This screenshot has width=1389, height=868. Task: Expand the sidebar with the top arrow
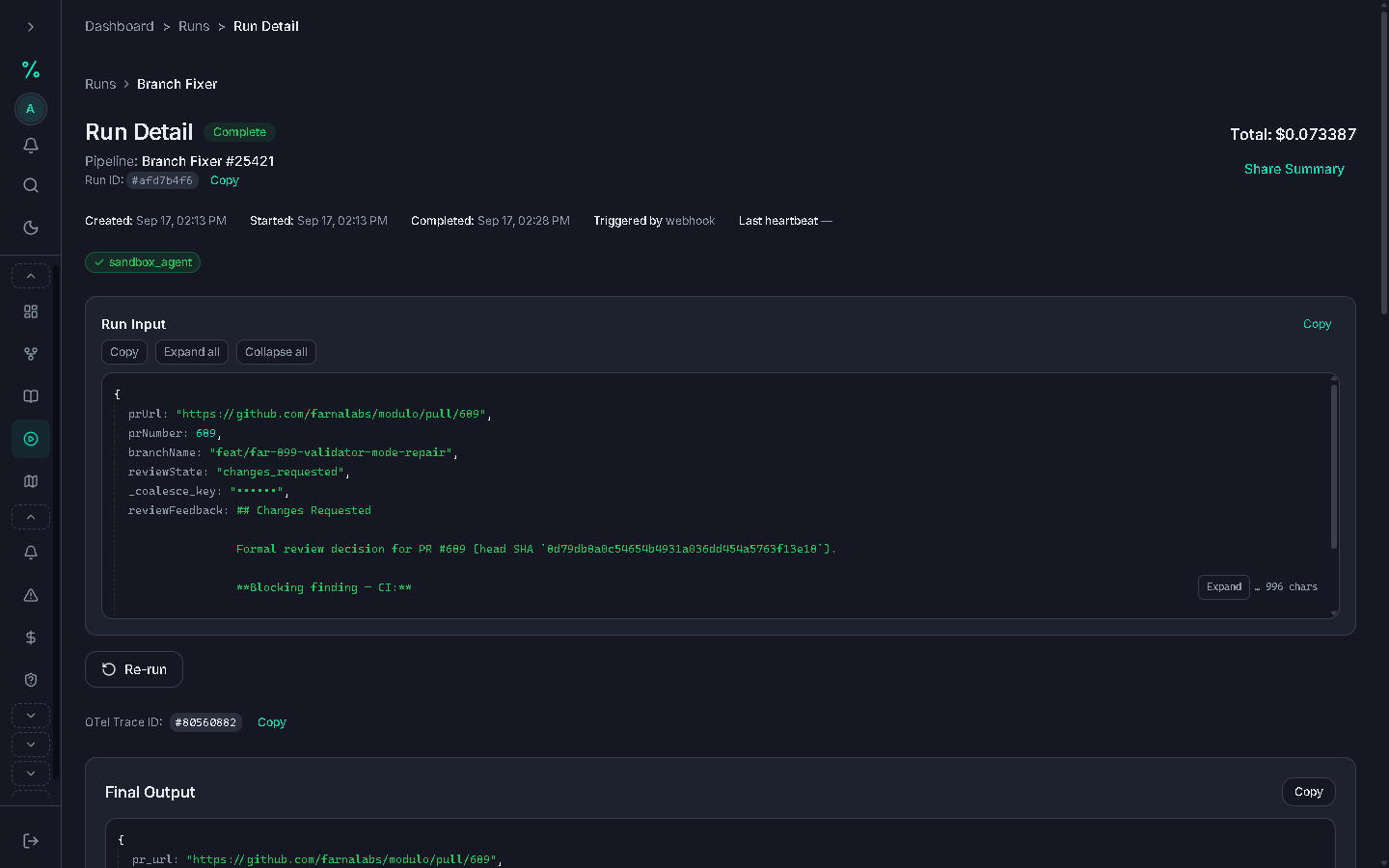pos(31,27)
